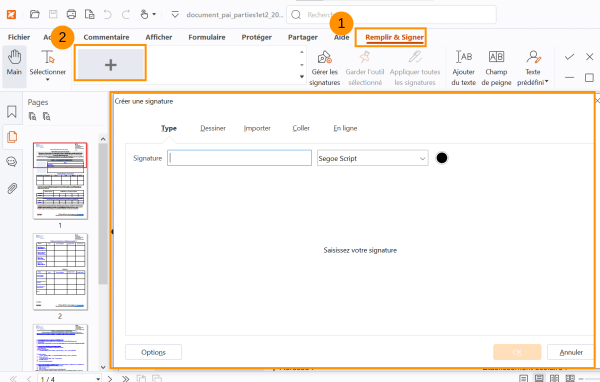Select Champ de peigne tool

[496, 68]
